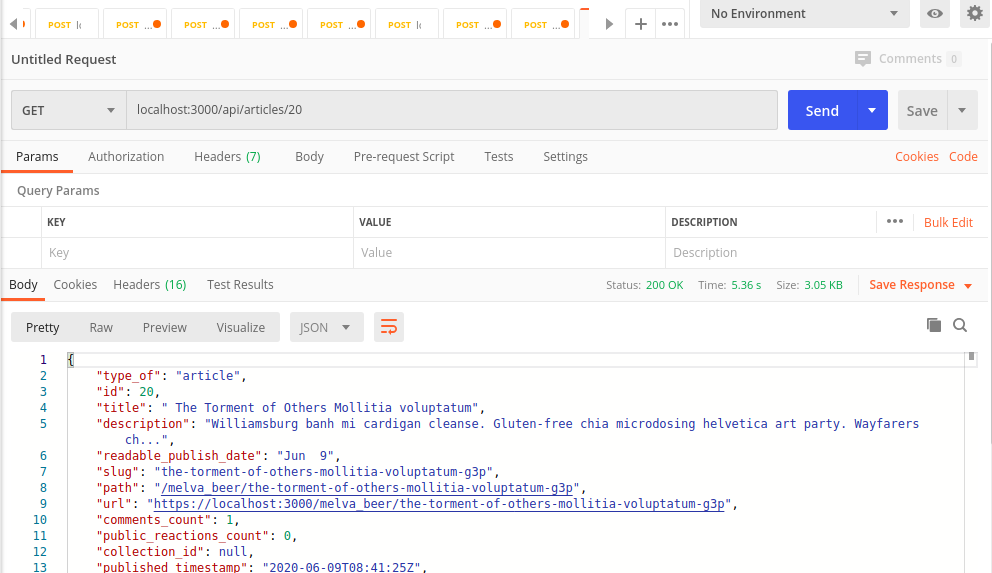Open the Tests tab
The image size is (992, 573).
click(x=499, y=156)
